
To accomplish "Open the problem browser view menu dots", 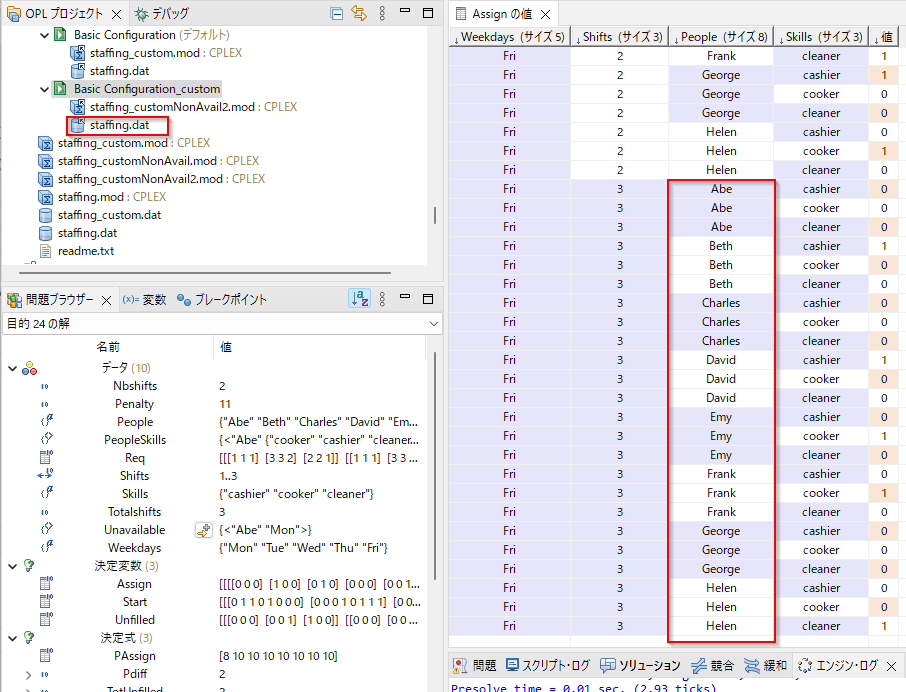I will coord(382,299).
